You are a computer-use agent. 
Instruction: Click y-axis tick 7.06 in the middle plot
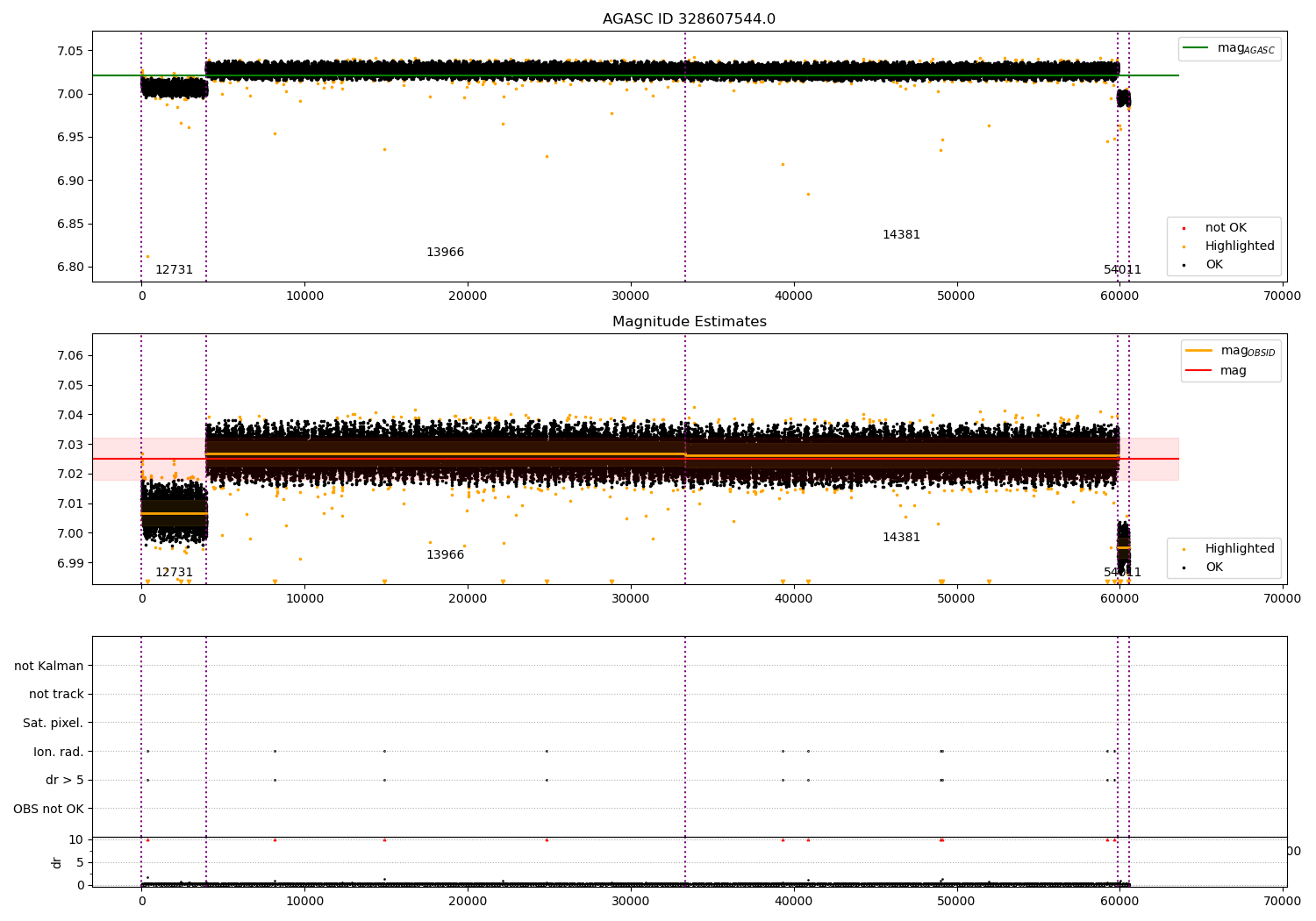pyautogui.click(x=70, y=356)
